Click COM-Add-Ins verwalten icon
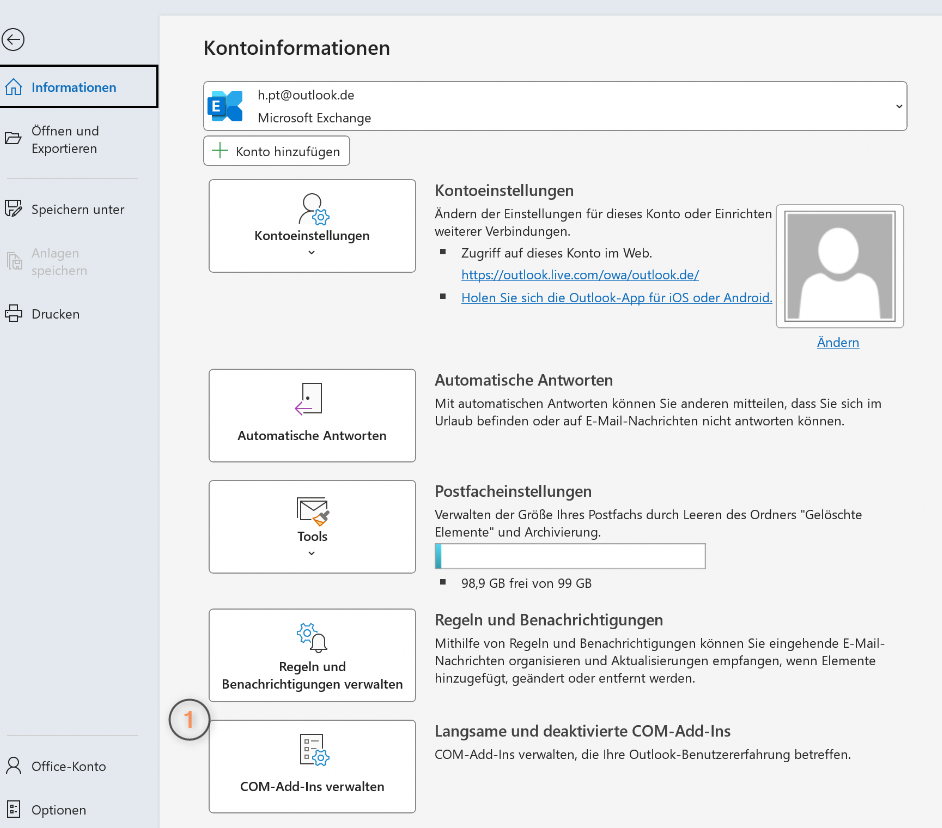 click(x=313, y=750)
